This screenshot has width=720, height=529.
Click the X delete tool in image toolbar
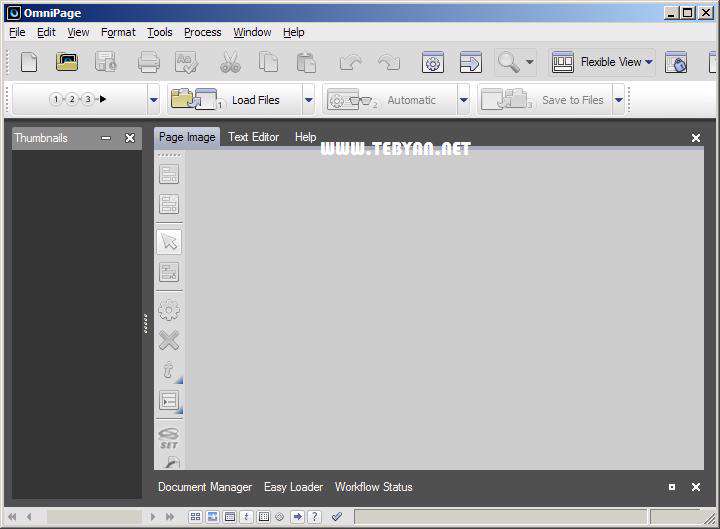169,340
